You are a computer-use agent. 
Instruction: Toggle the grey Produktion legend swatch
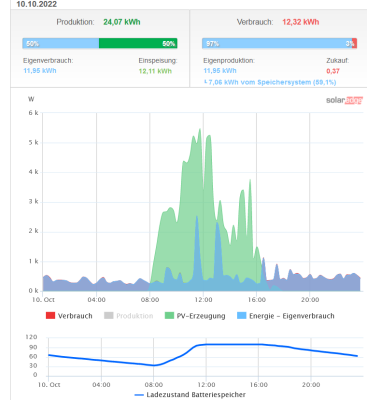109,315
